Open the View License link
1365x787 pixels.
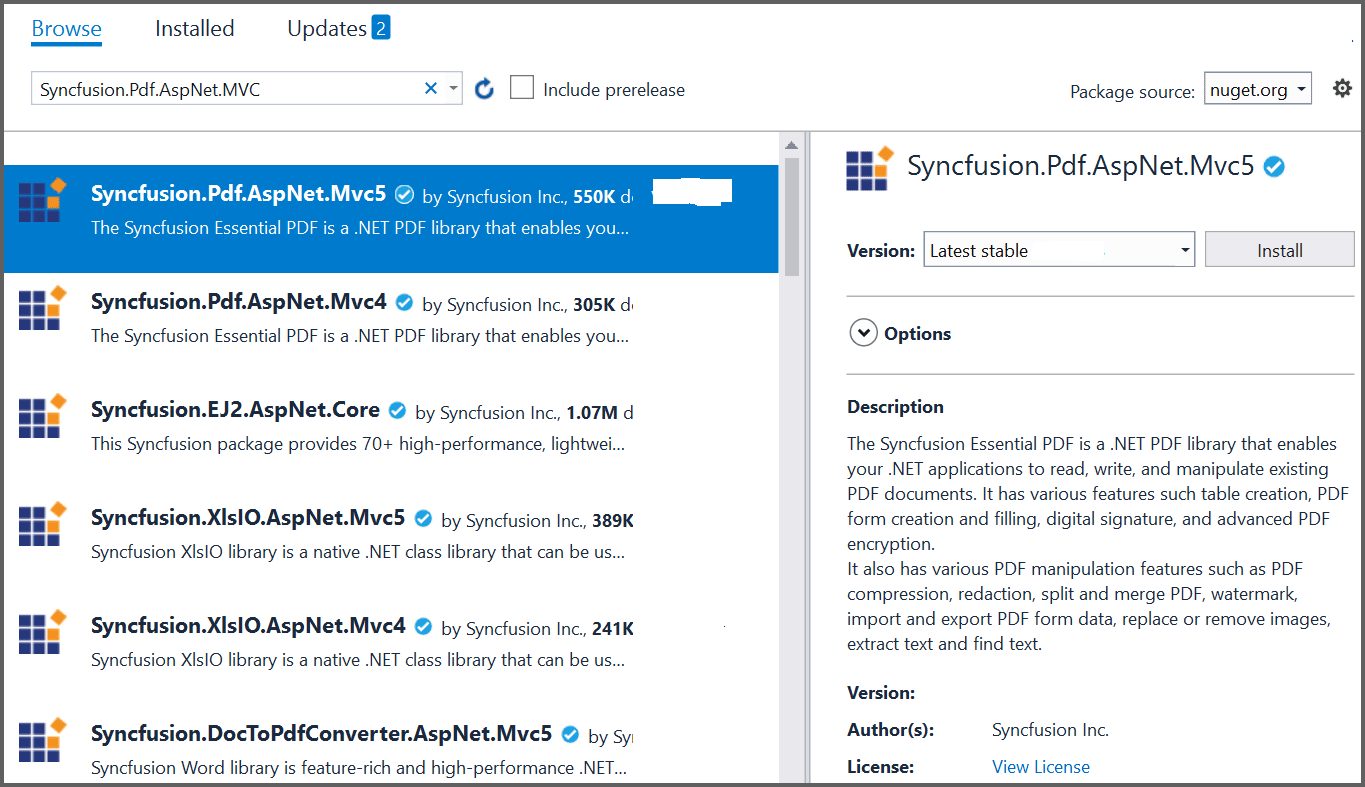pos(1040,767)
